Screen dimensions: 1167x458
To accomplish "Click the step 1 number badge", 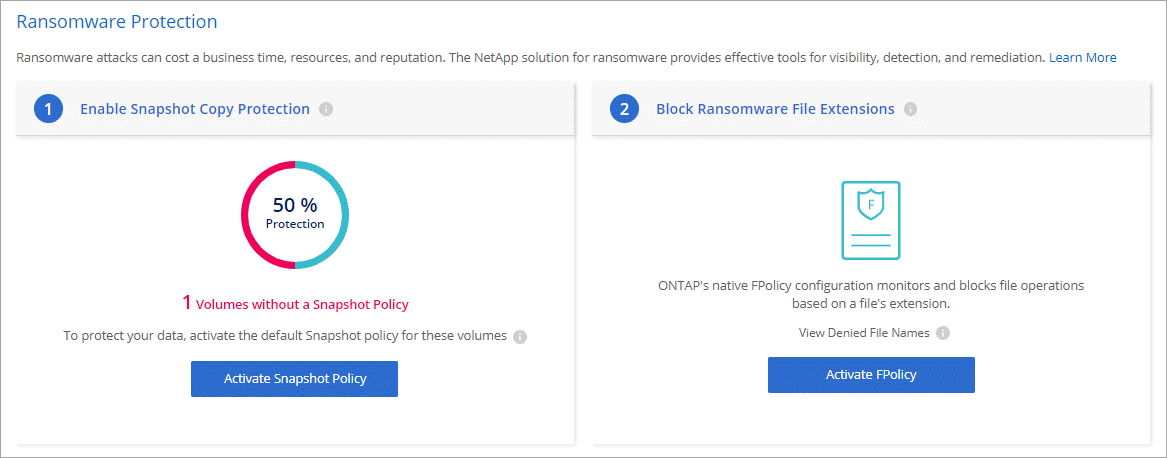I will click(49, 109).
